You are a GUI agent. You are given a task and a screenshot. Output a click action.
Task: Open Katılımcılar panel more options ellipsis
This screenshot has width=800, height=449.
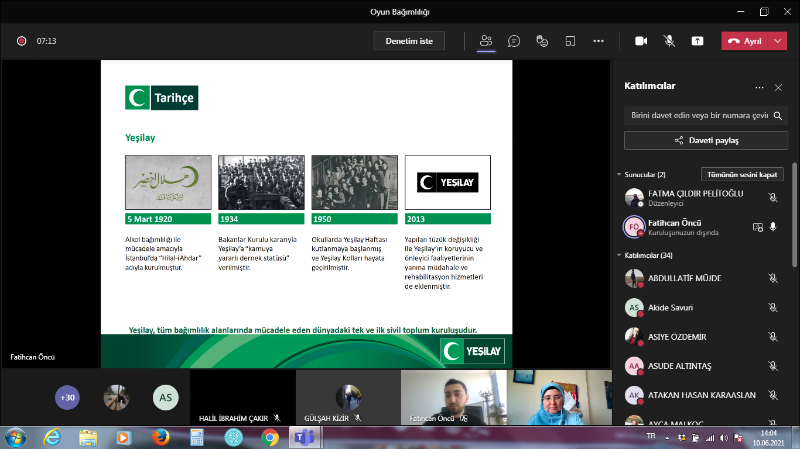pyautogui.click(x=759, y=87)
